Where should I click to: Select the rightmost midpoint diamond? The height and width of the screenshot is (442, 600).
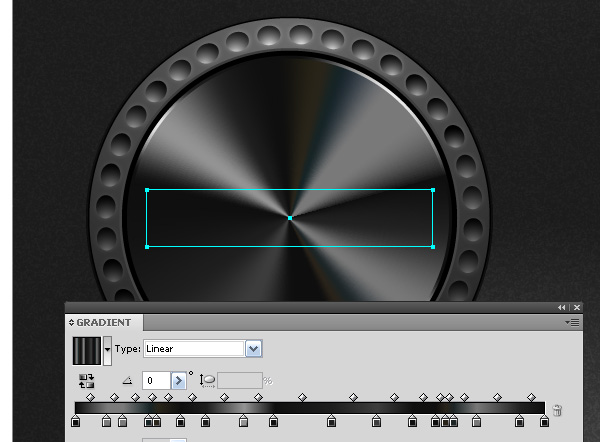tap(531, 398)
